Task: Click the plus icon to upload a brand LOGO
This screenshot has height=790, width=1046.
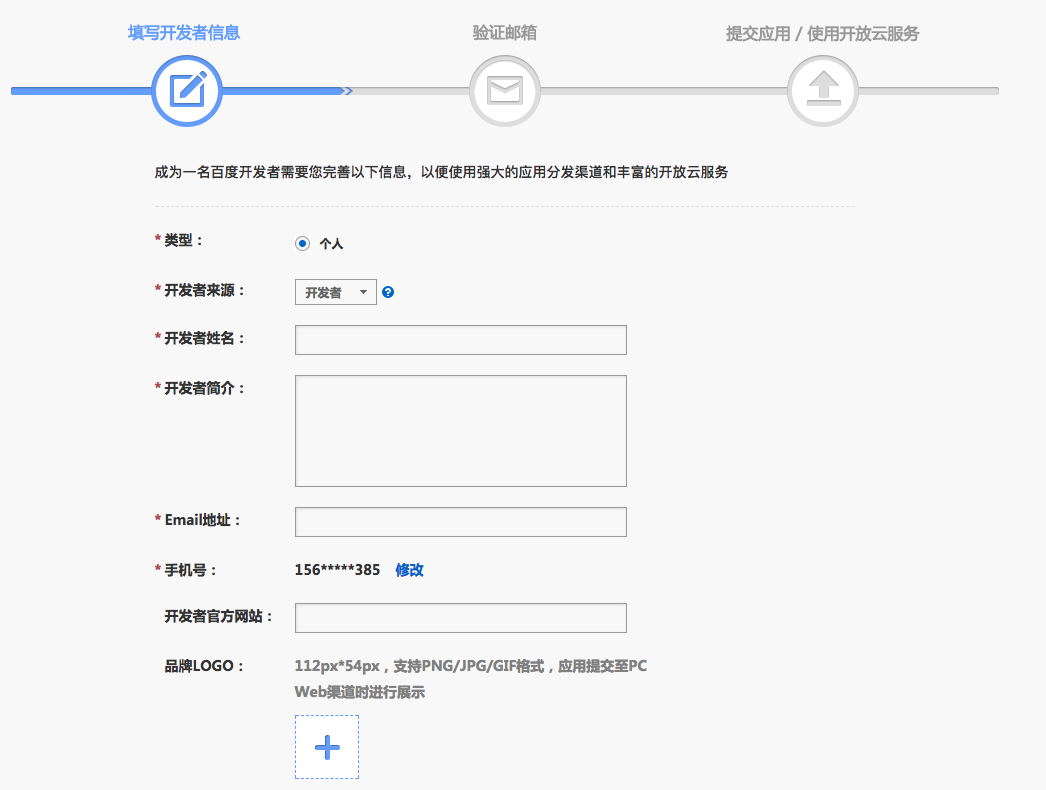Action: point(326,746)
